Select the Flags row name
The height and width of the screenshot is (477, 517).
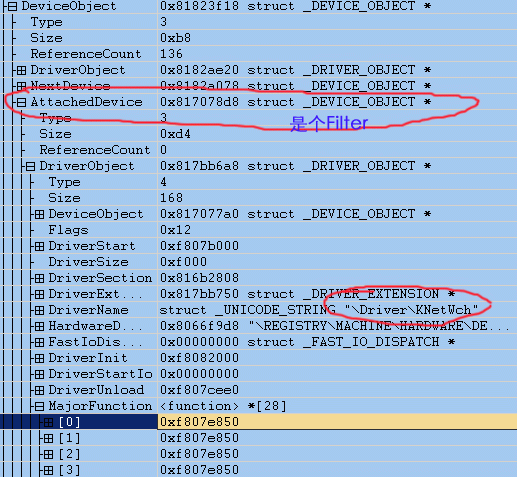pos(68,230)
